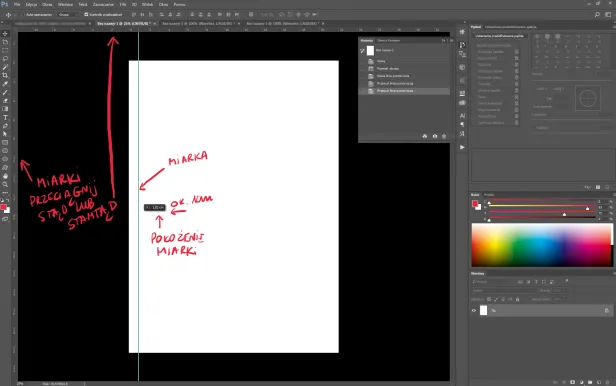Open the collapsed Character panel icon

coord(462,116)
